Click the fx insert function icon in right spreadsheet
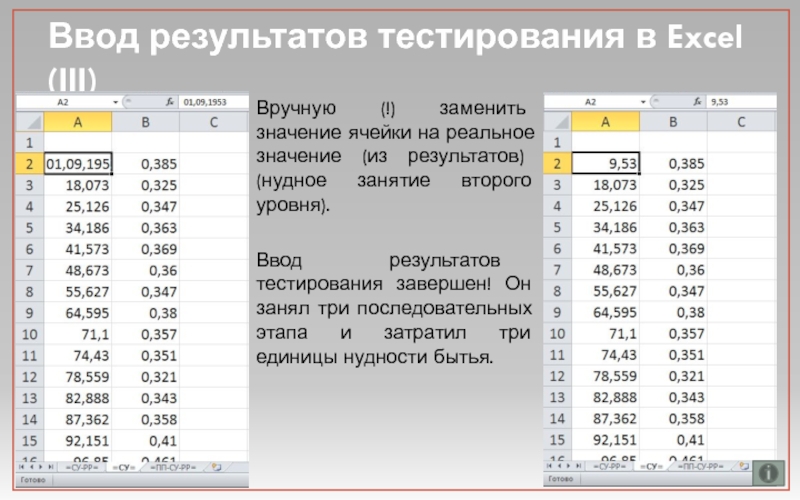The height and width of the screenshot is (500, 800). pos(697,102)
